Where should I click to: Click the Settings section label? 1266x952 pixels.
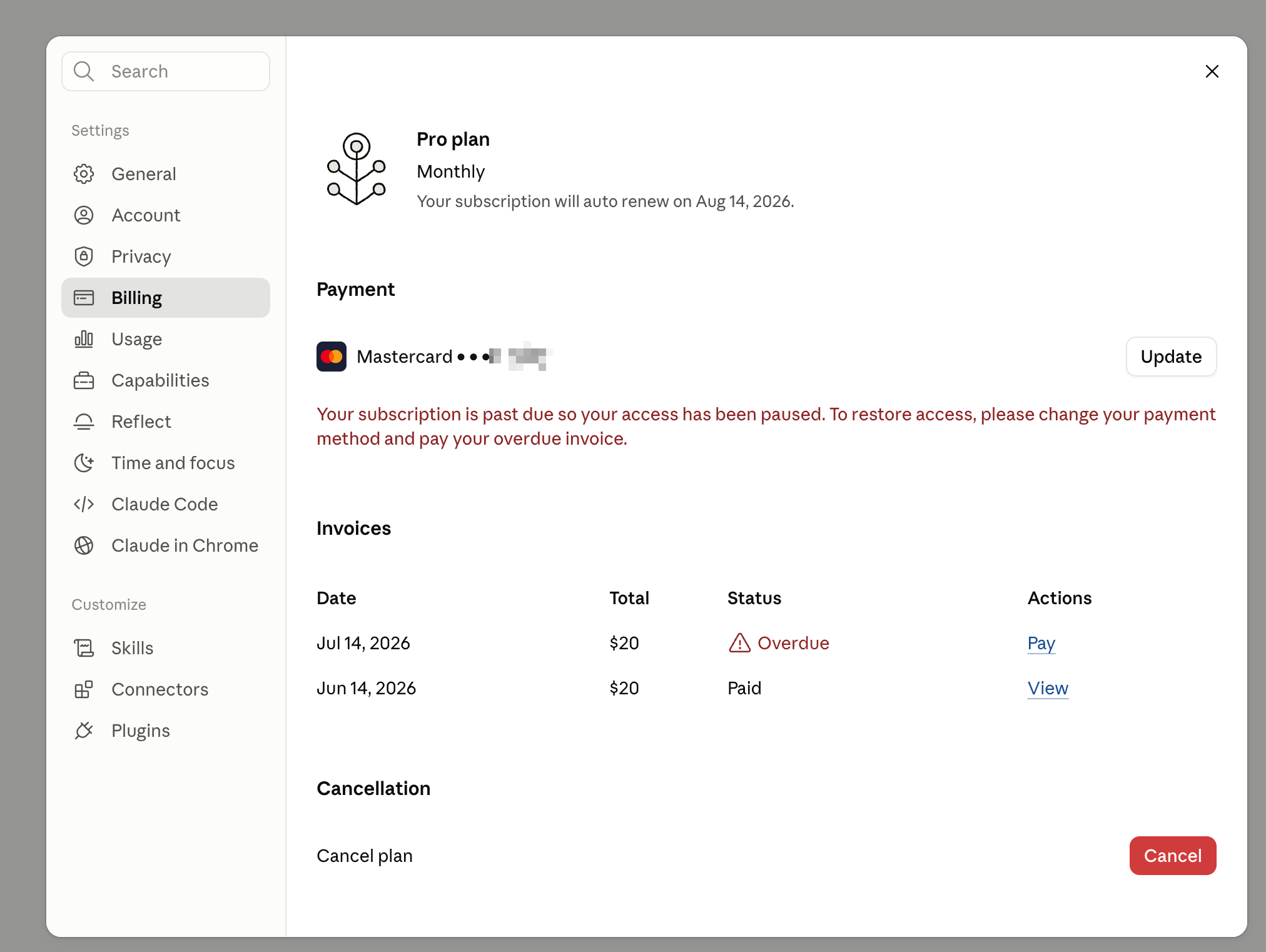pos(100,130)
